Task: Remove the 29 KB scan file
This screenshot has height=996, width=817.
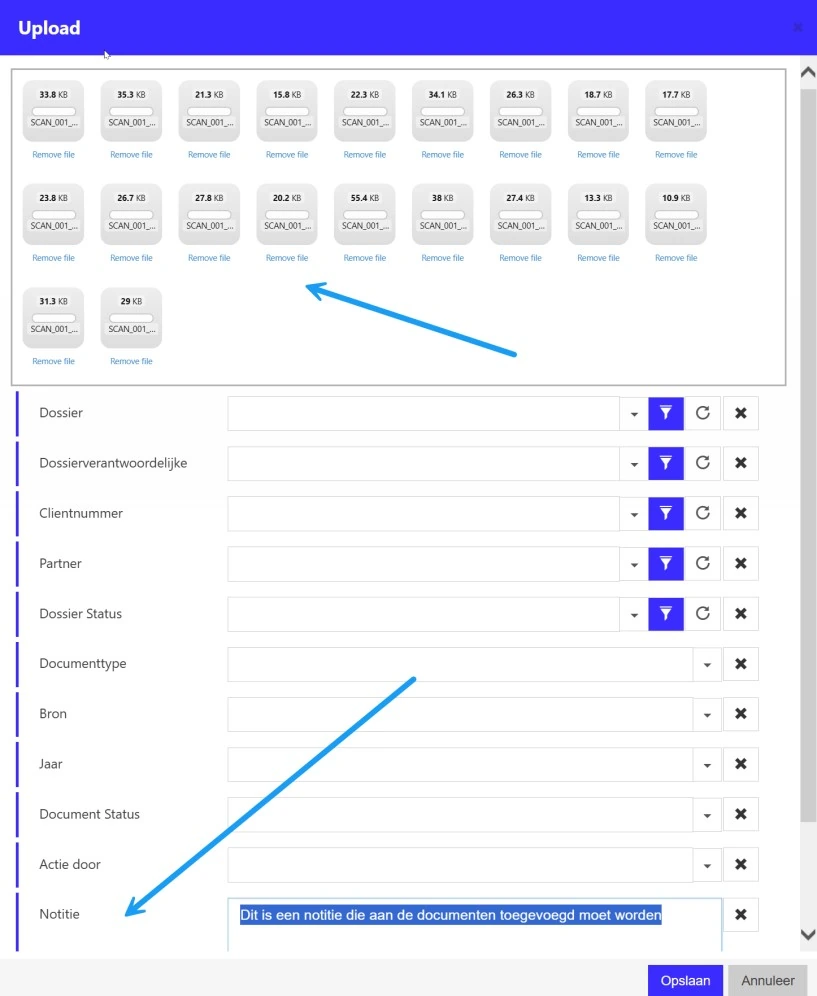Action: click(x=132, y=361)
